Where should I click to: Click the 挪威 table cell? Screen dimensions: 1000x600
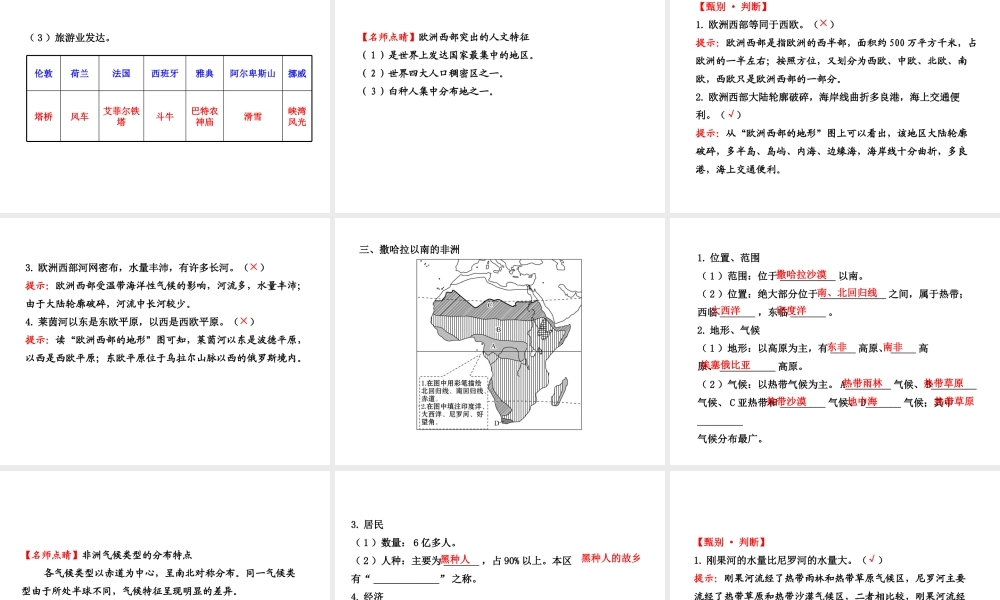[x=297, y=73]
